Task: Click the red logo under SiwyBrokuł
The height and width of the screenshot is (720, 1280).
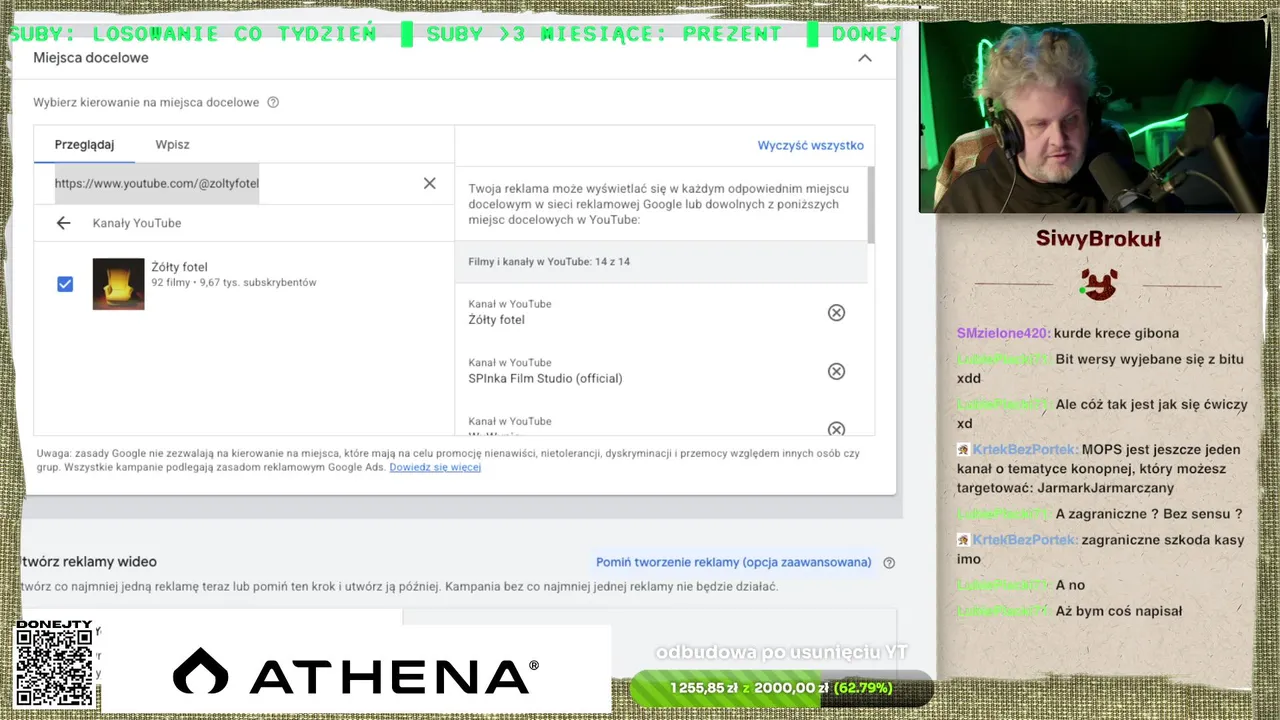Action: pyautogui.click(x=1099, y=284)
